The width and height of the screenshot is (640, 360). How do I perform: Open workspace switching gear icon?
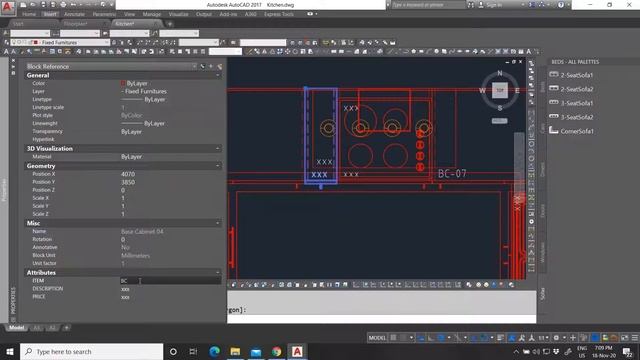556,338
